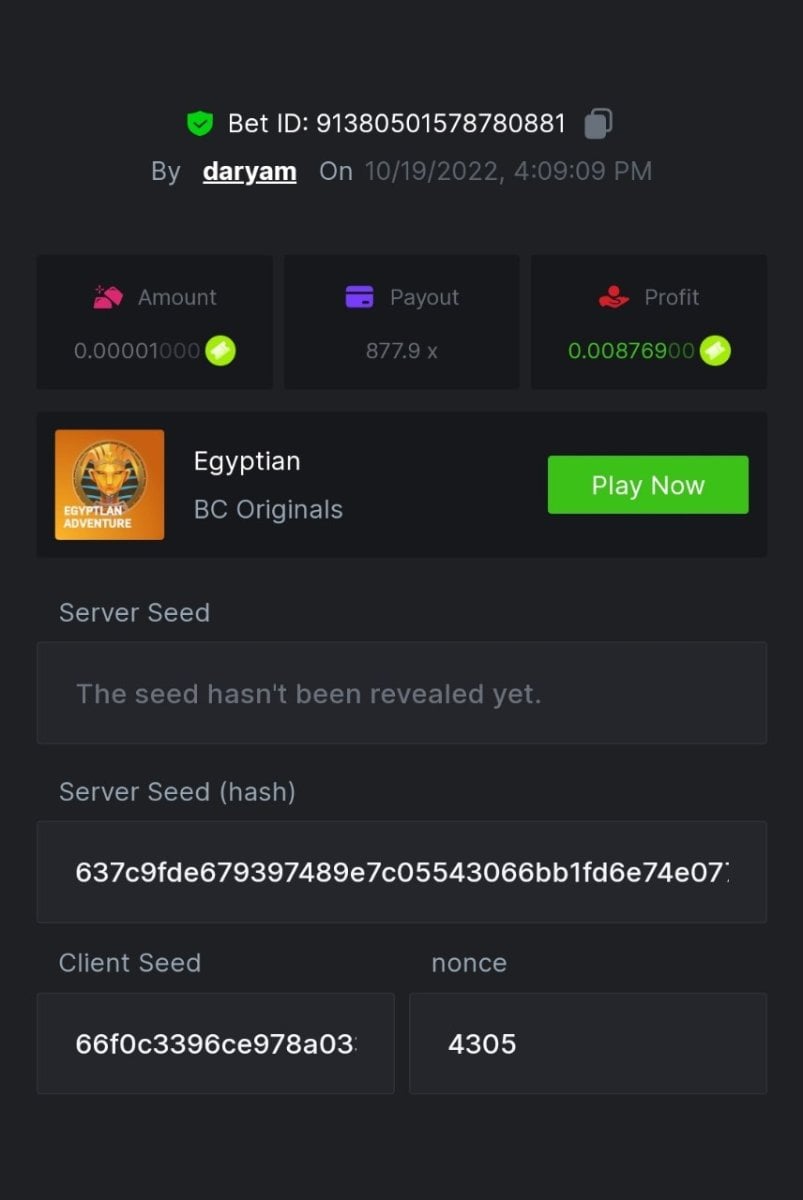Click the BC Originals provider label
Screen dimensions: 803x1200
coord(268,509)
